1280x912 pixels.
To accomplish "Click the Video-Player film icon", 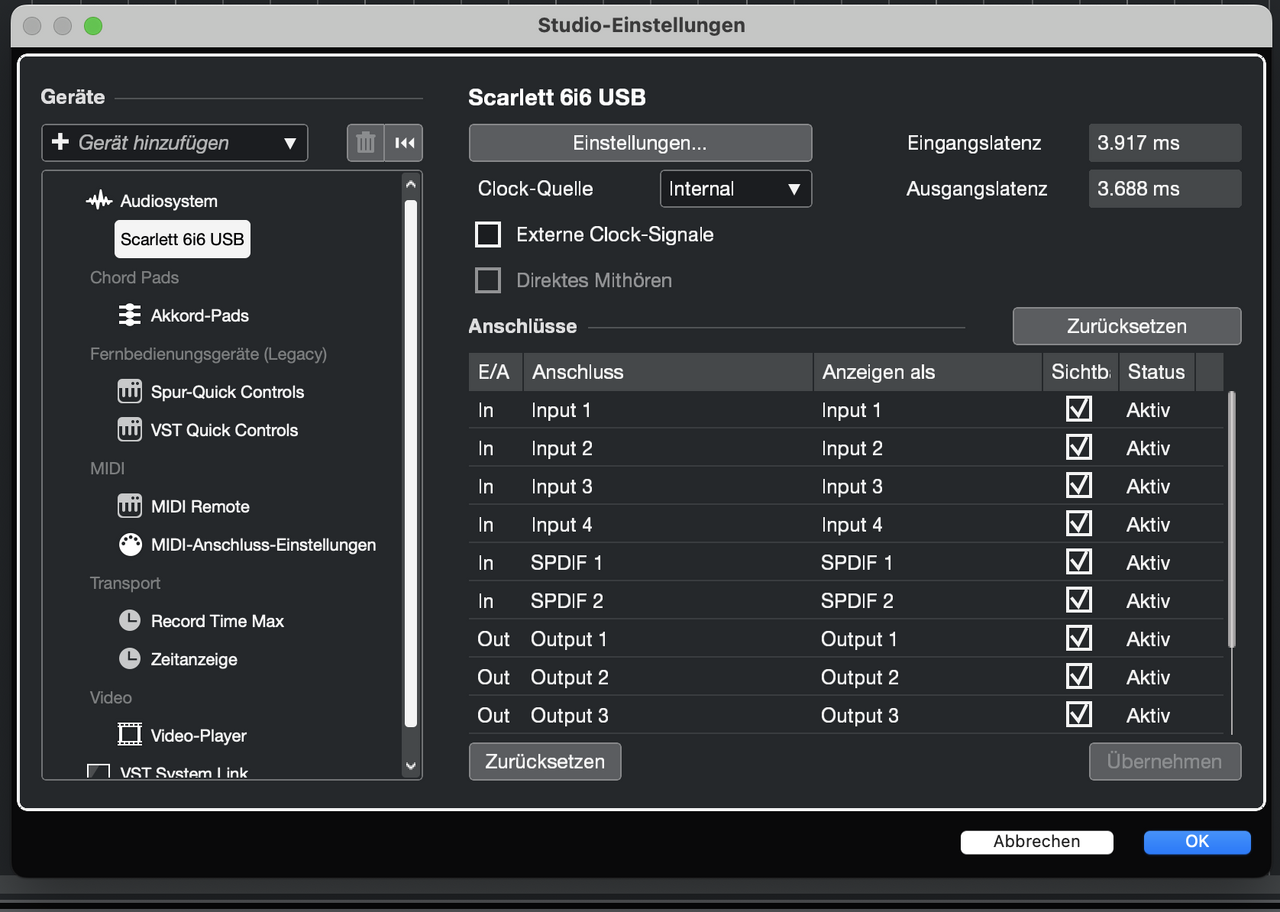I will coord(129,735).
